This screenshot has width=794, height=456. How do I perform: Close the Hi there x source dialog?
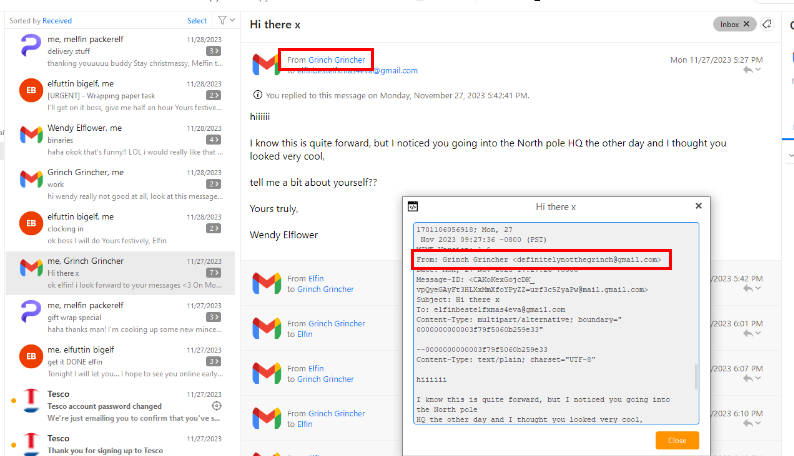tap(698, 205)
